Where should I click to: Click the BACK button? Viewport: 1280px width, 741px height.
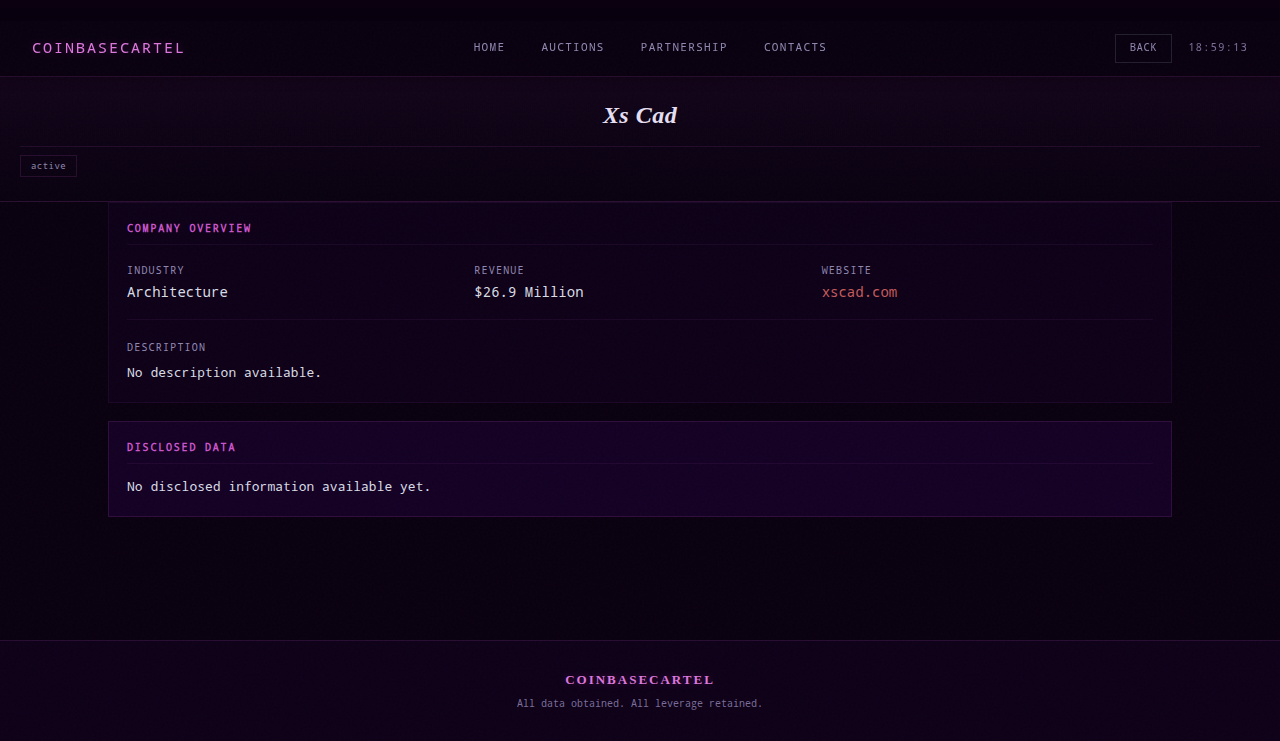tap(1143, 48)
